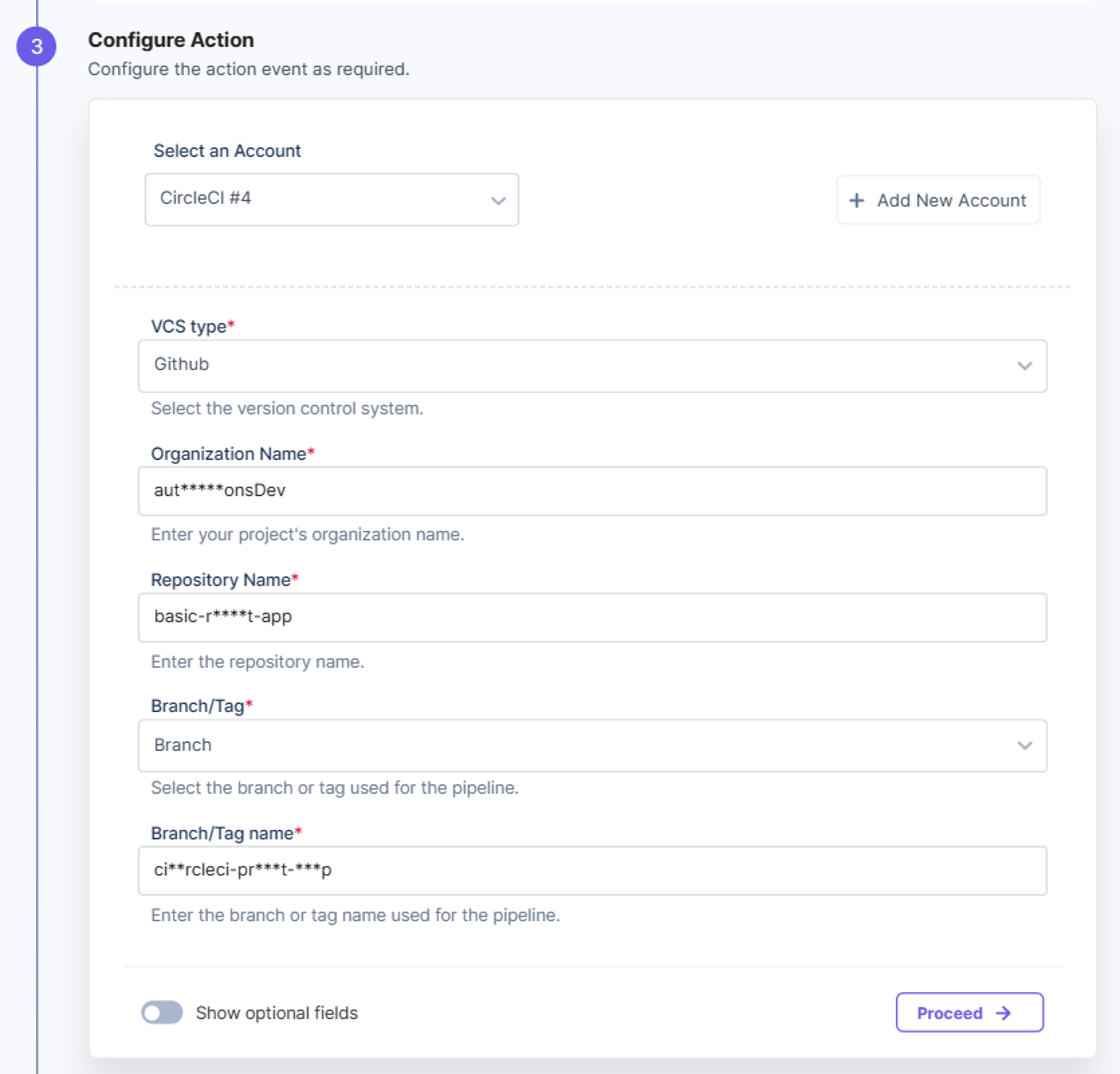The height and width of the screenshot is (1074, 1120).
Task: Open the Branch/Tag dropdown
Action: pyautogui.click(x=592, y=746)
